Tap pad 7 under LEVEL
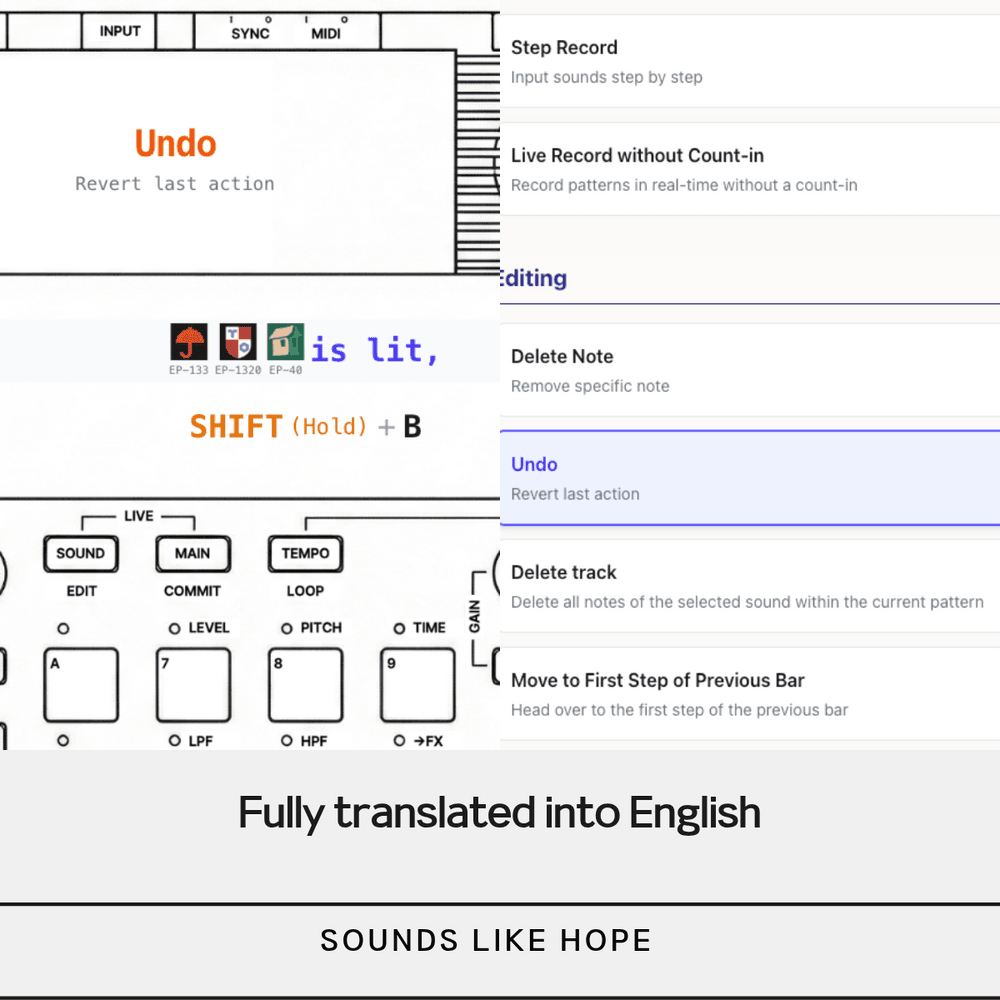Image resolution: width=1000 pixels, height=1000 pixels. [193, 685]
